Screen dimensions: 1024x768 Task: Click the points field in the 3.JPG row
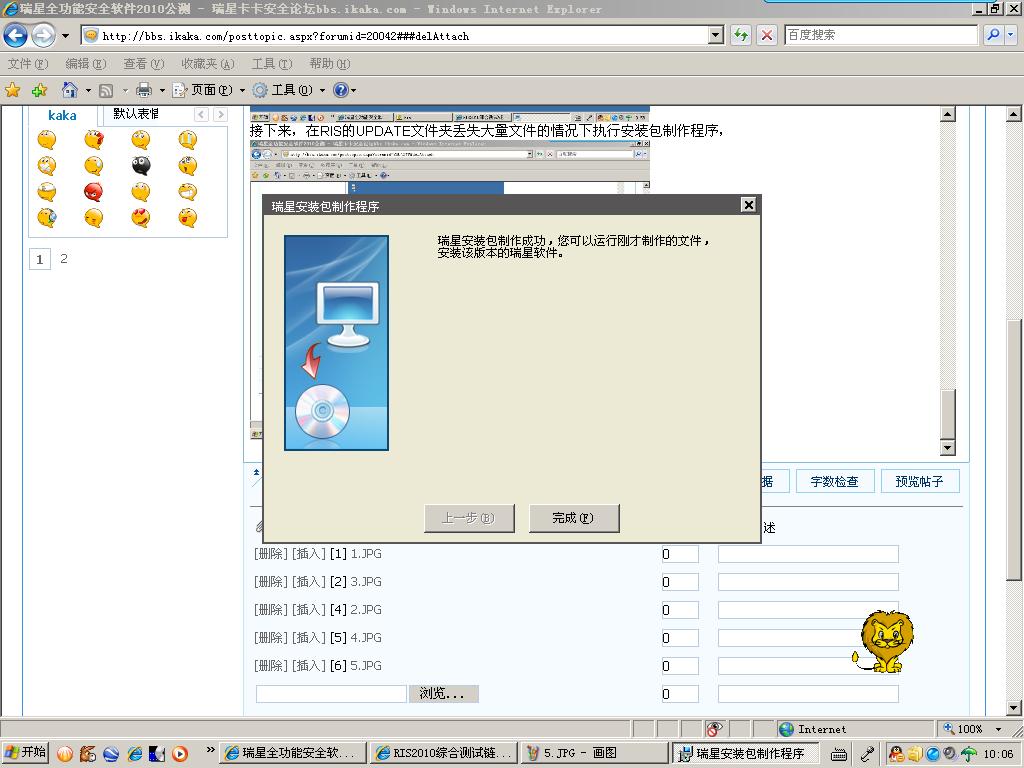tap(680, 583)
